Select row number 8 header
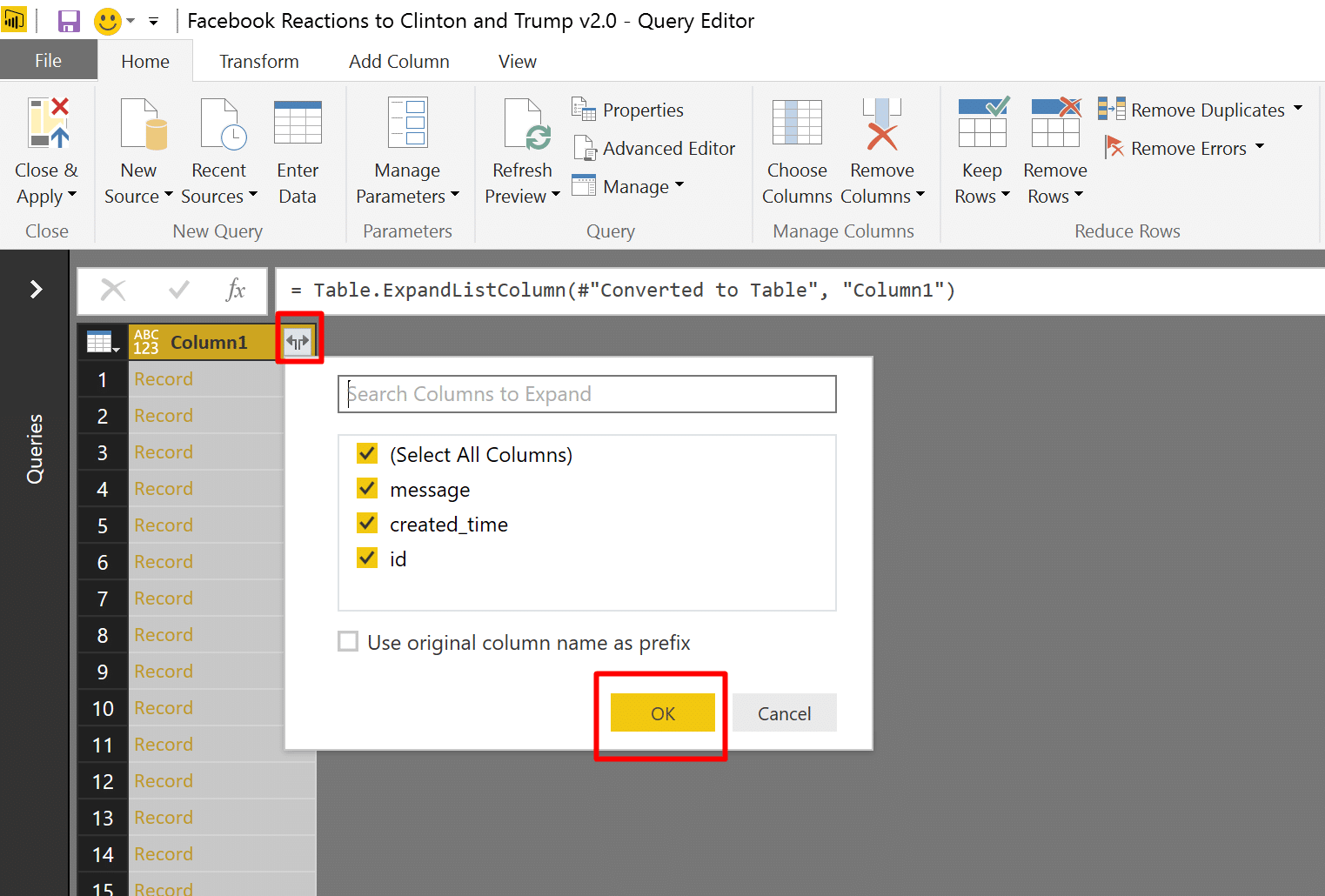Screen dimensions: 1325x896 coord(103,635)
